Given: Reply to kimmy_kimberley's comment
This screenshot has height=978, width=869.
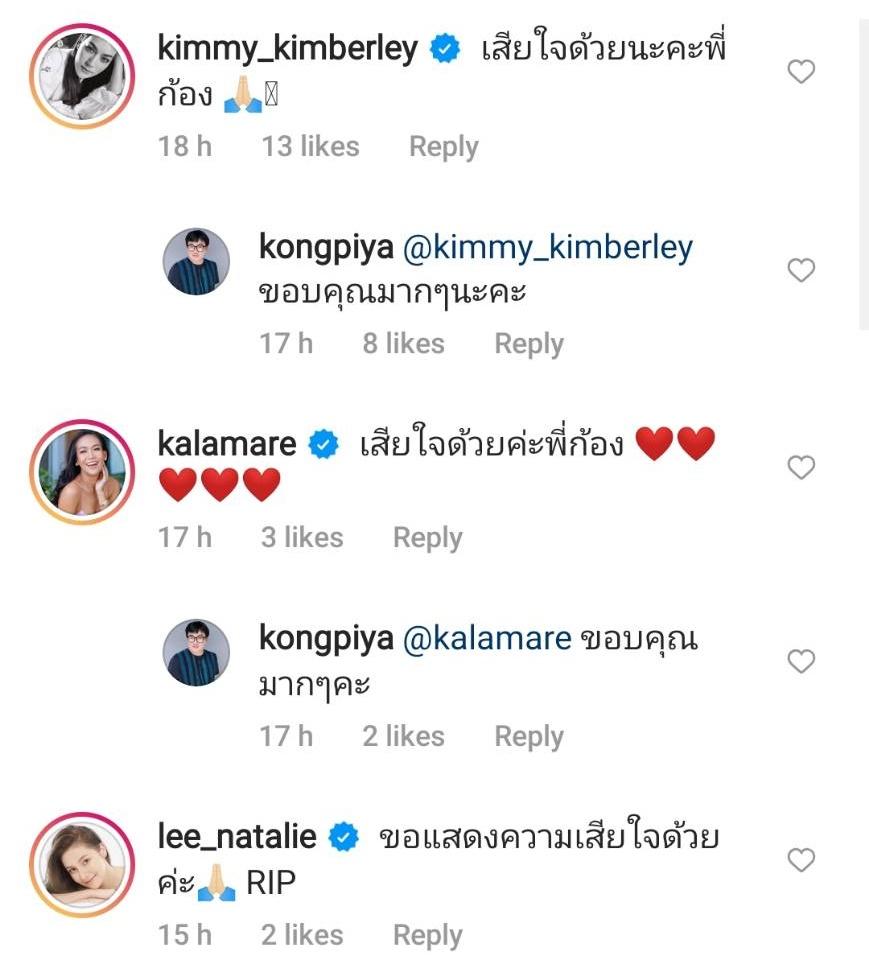Looking at the screenshot, I should click(x=443, y=147).
